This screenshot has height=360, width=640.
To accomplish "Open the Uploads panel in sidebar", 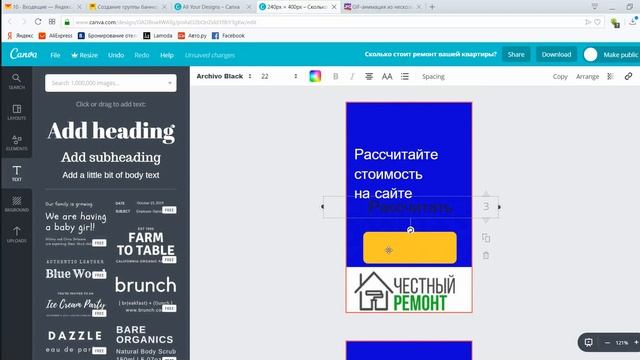I will (x=17, y=235).
